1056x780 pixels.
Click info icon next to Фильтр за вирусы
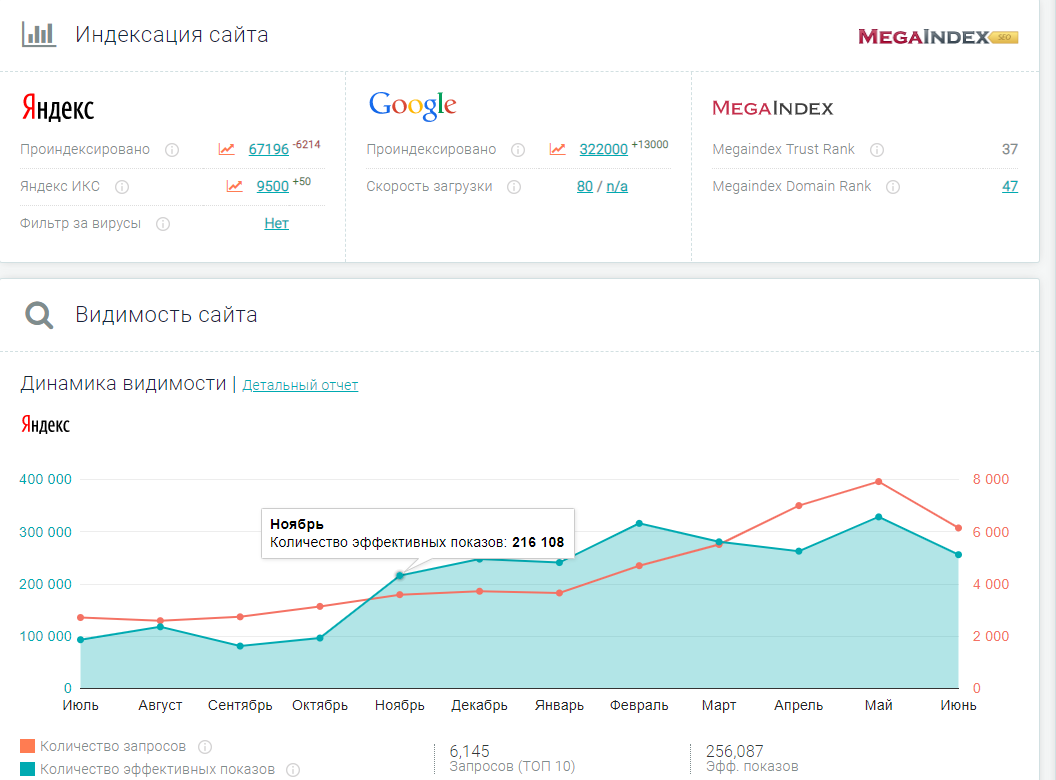163,224
